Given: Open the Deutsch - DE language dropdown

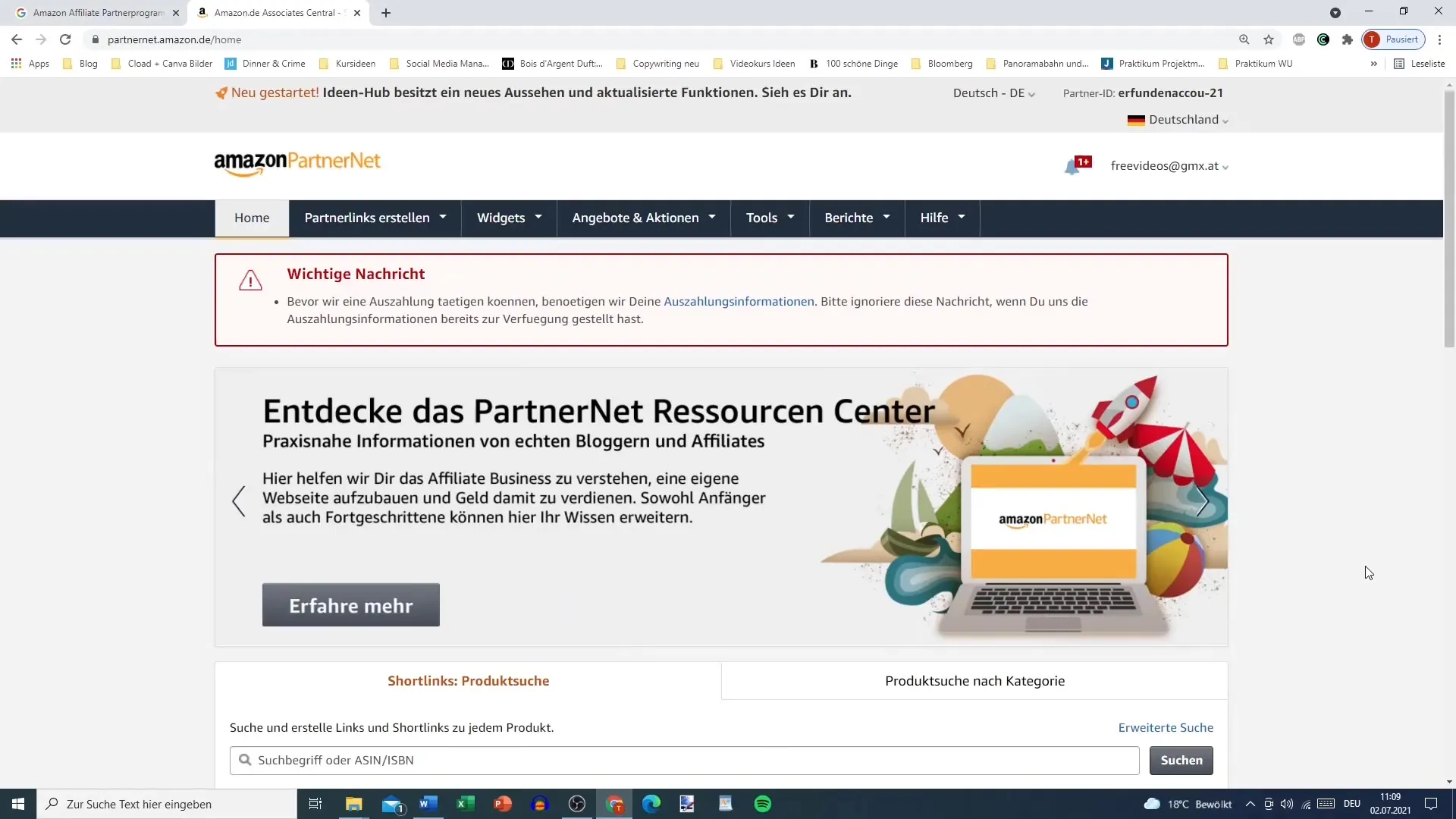Looking at the screenshot, I should pos(993,93).
